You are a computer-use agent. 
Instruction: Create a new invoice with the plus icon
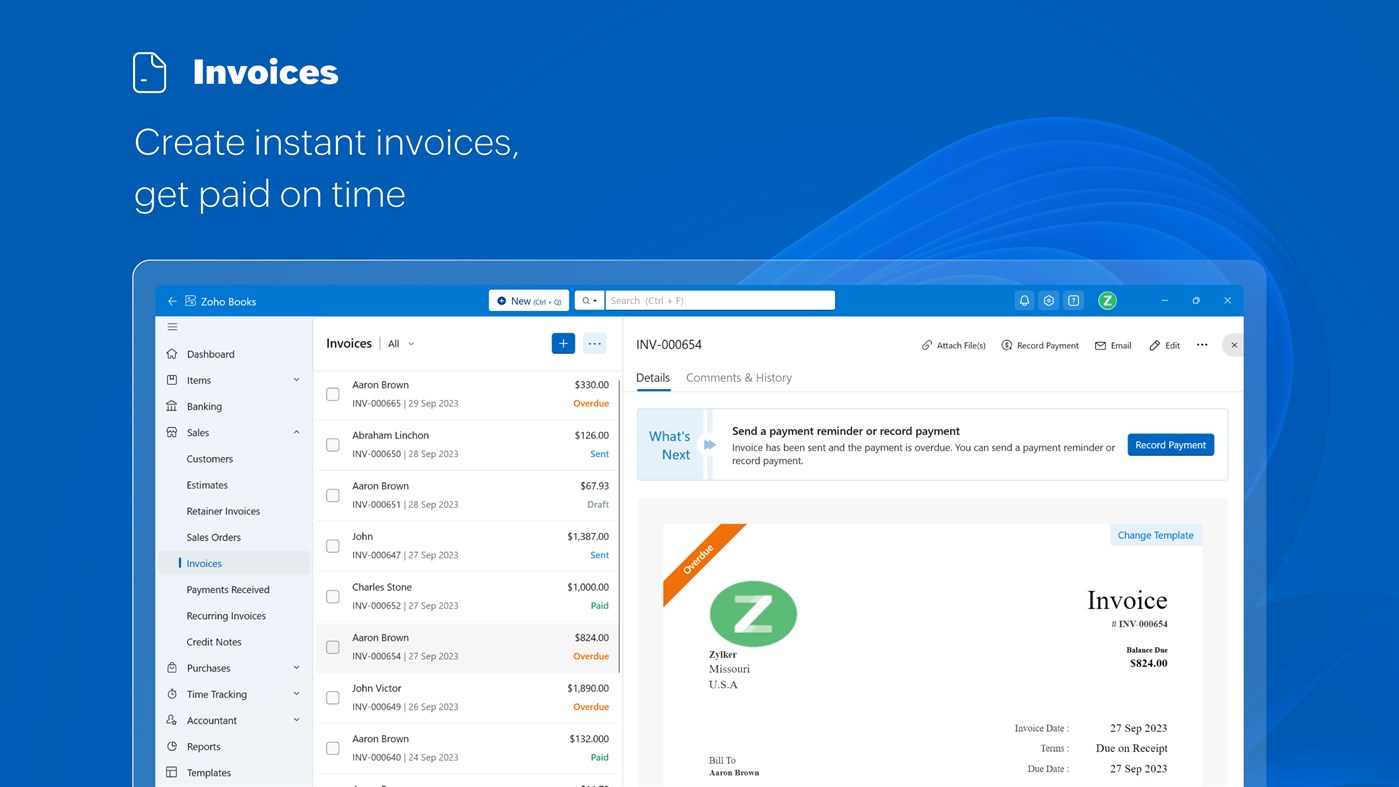[x=563, y=342]
